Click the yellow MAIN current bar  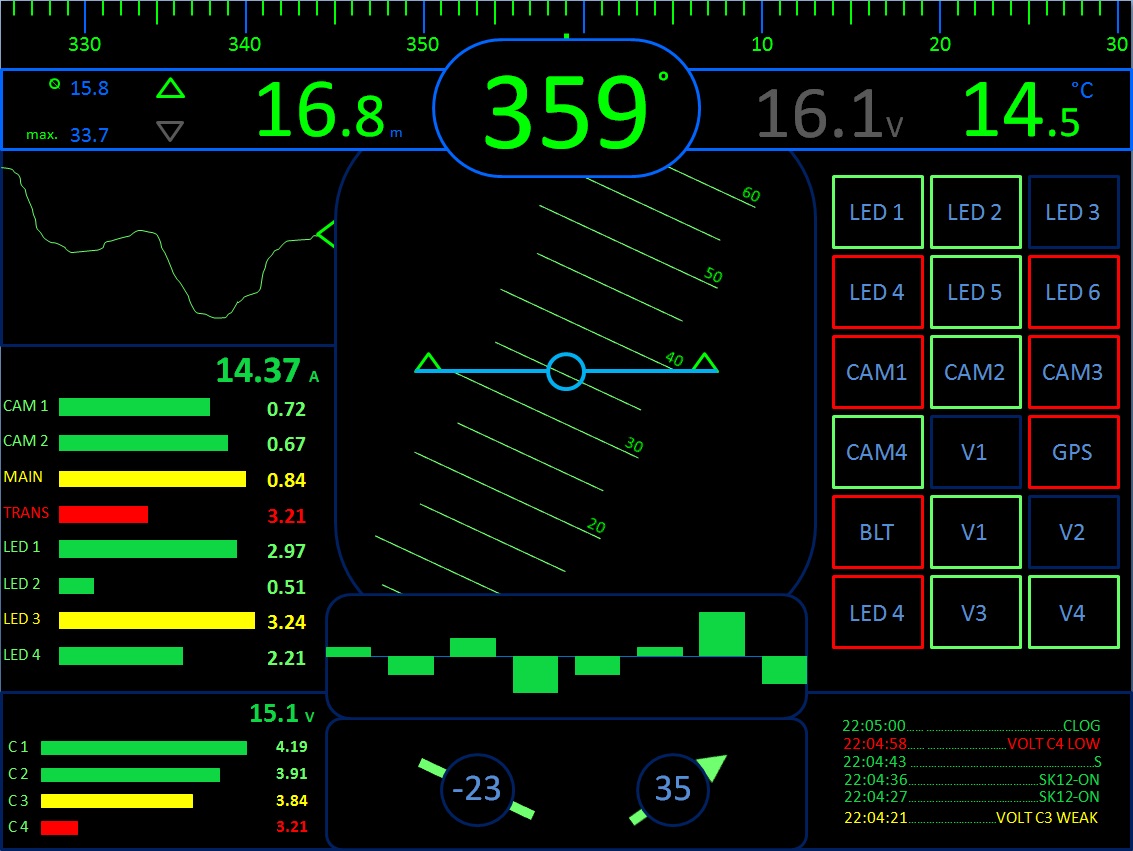tap(150, 478)
